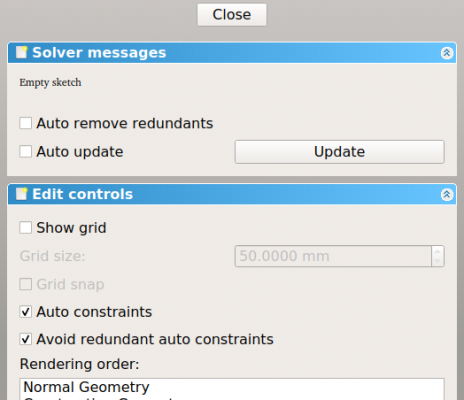This screenshot has height=400, width=464.
Task: Click the Update button
Action: (x=339, y=152)
